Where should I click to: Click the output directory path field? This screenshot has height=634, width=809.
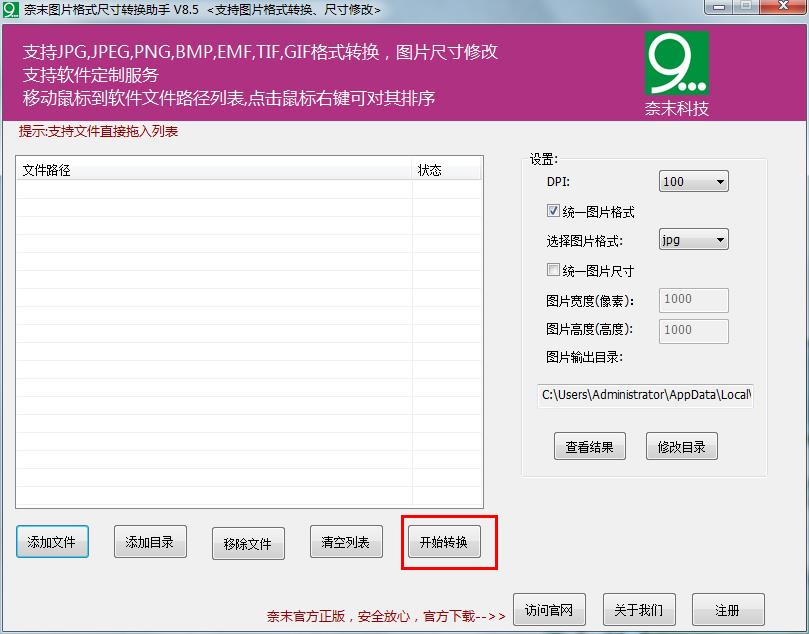(645, 395)
